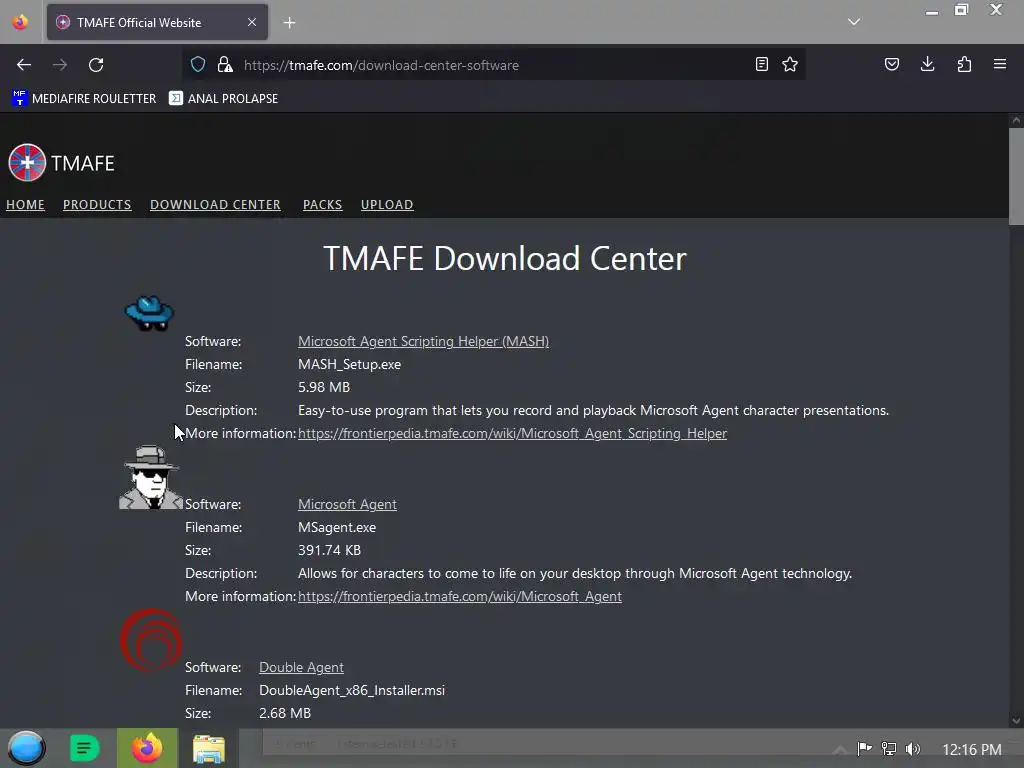Open the Downloads panel icon
The image size is (1024, 768).
click(927, 64)
